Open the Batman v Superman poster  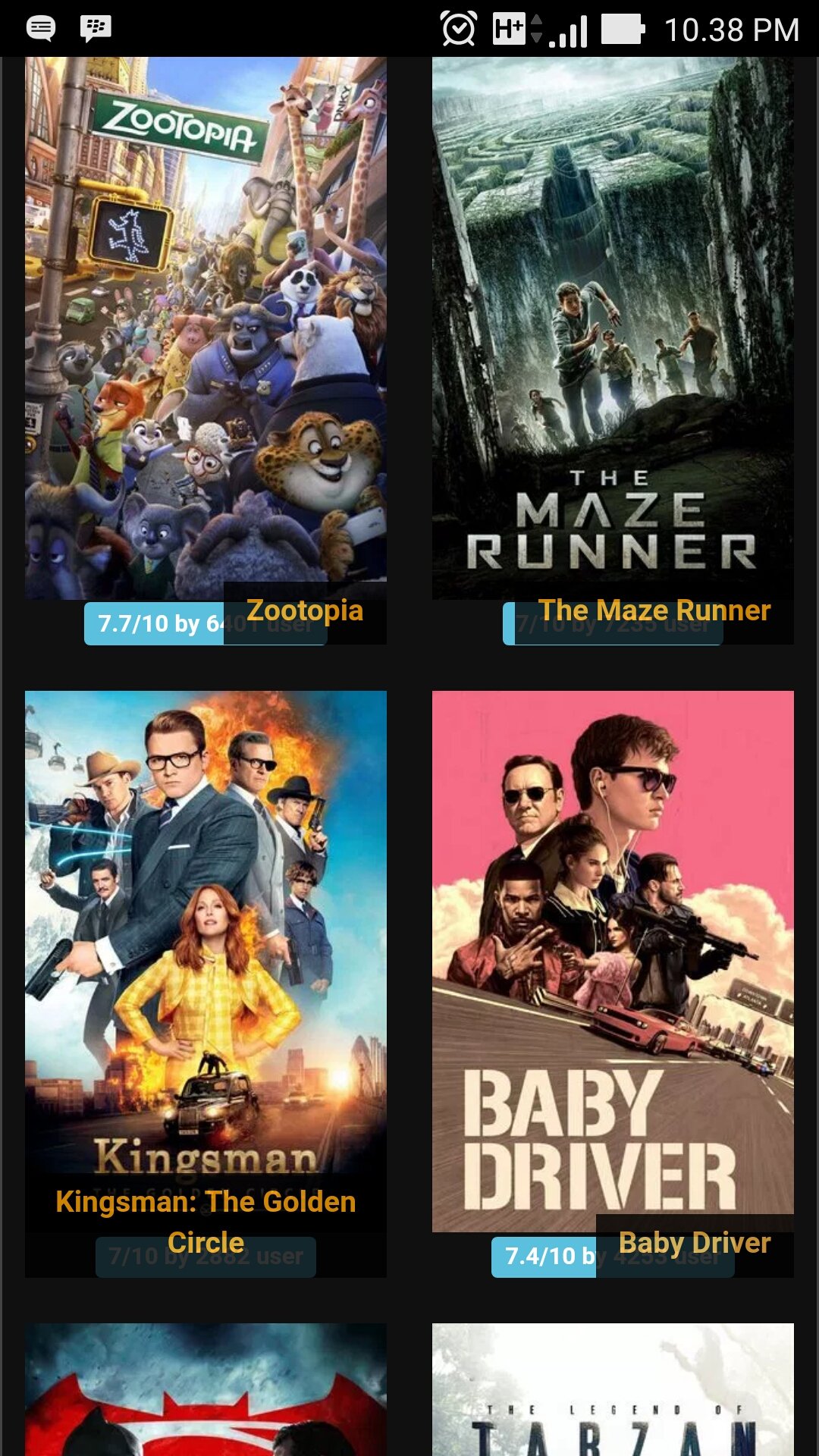[206, 1389]
